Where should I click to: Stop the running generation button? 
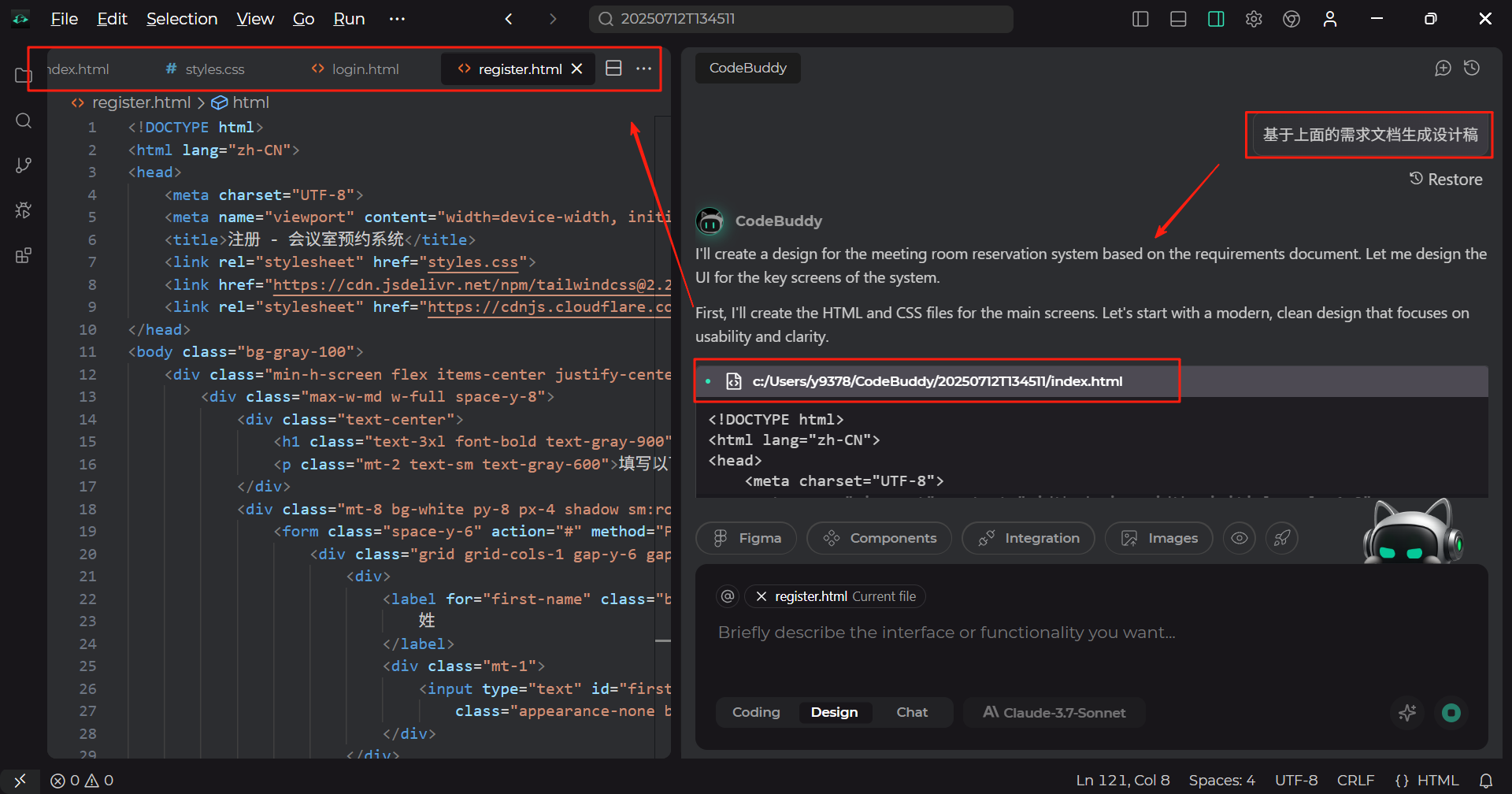1451,713
